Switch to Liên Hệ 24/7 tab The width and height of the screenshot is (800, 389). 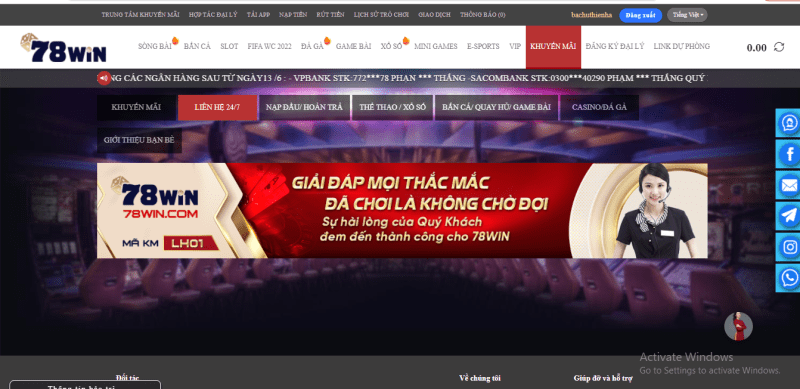[x=217, y=107]
